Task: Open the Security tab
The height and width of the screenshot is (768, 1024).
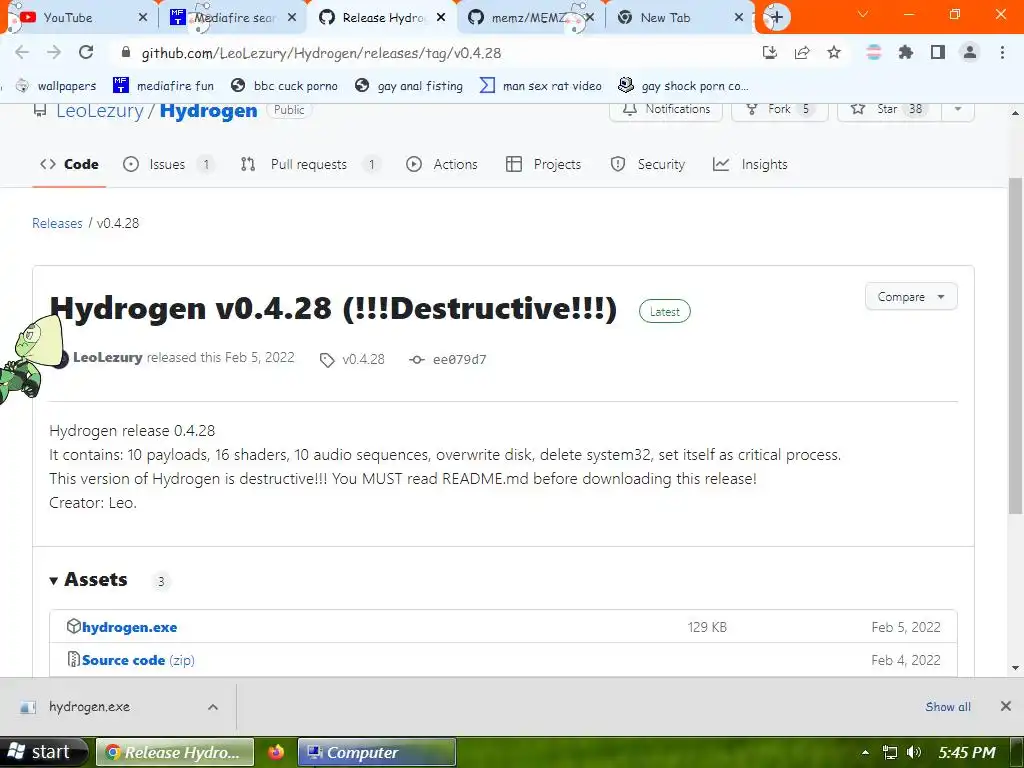Action: pos(647,165)
